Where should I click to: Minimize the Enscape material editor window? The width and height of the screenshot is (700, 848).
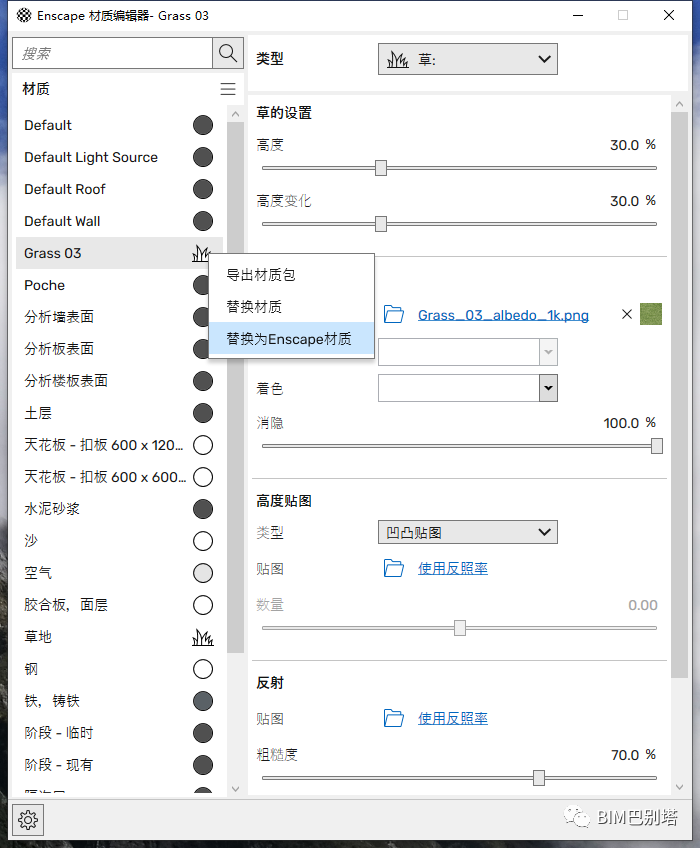pos(578,15)
